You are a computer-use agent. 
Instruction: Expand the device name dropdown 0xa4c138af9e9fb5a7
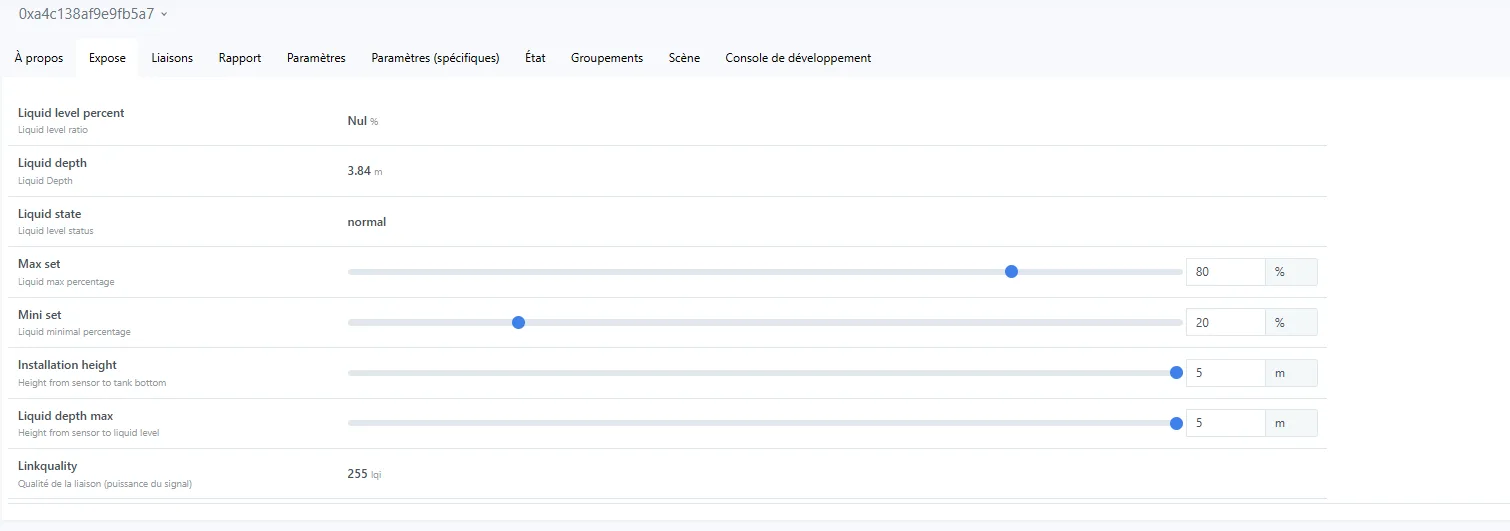(x=164, y=14)
